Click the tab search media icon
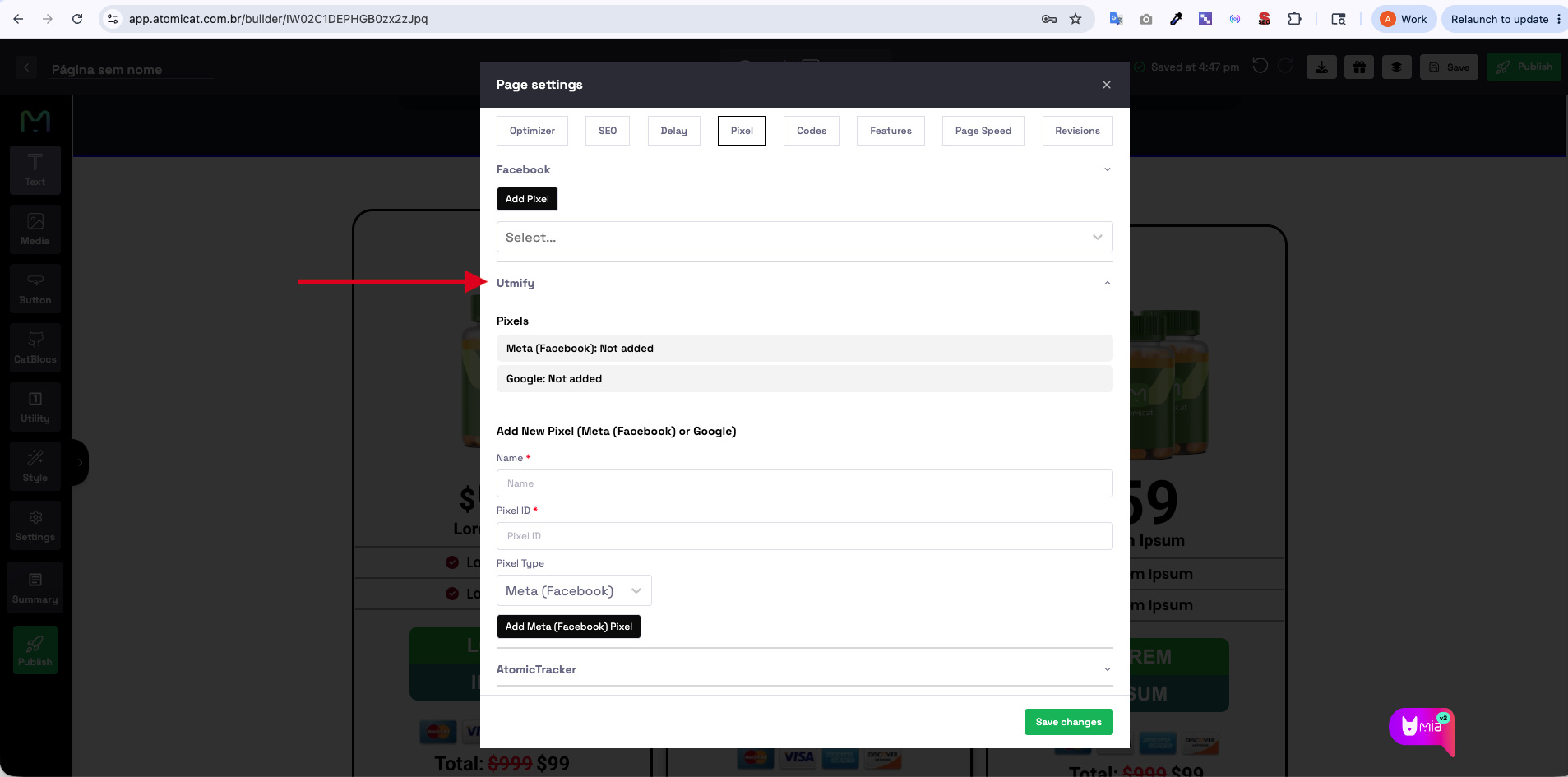Screen dimensions: 1568x777 pyautogui.click(x=1339, y=19)
